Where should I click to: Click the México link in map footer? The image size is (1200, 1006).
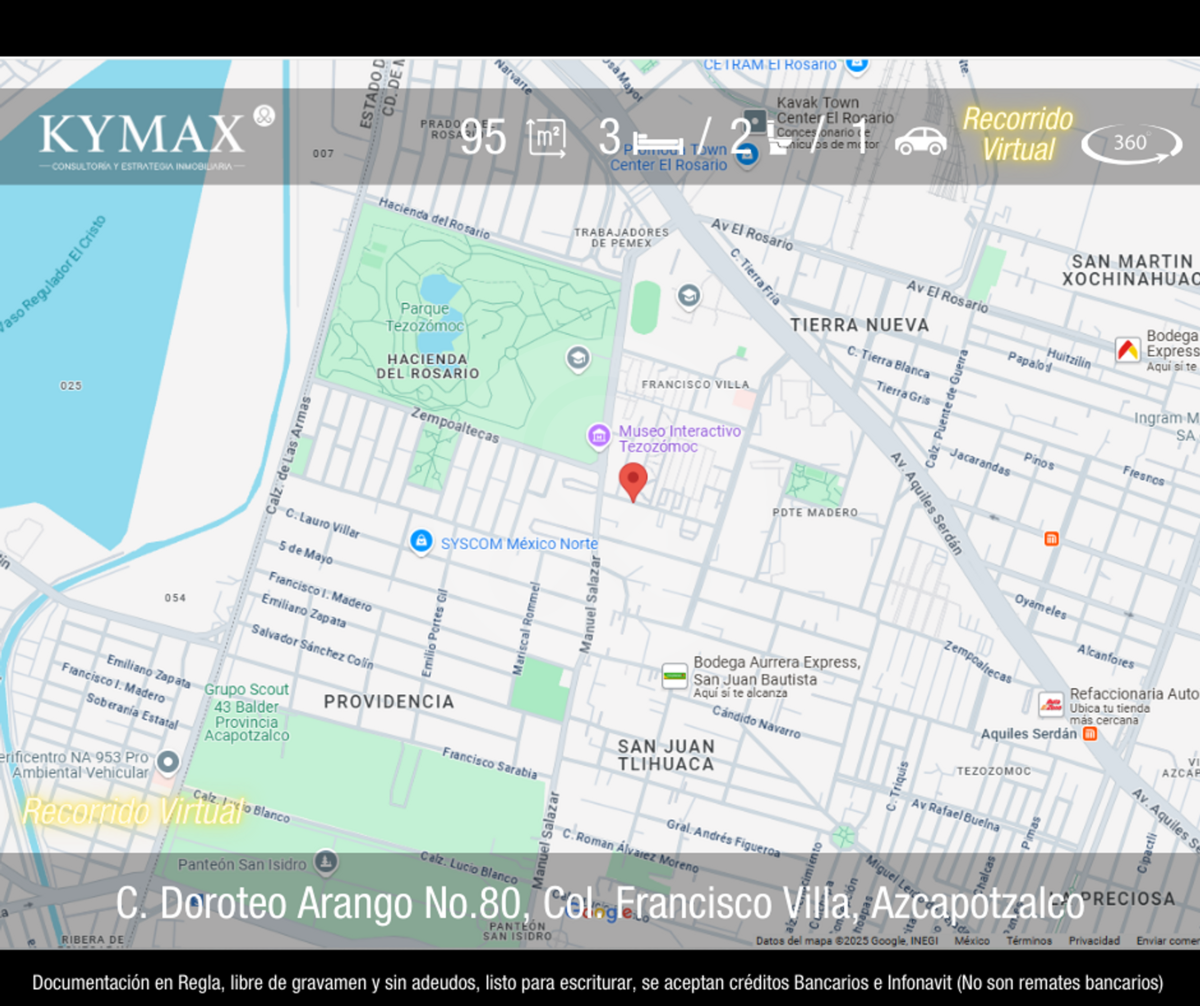[972, 941]
